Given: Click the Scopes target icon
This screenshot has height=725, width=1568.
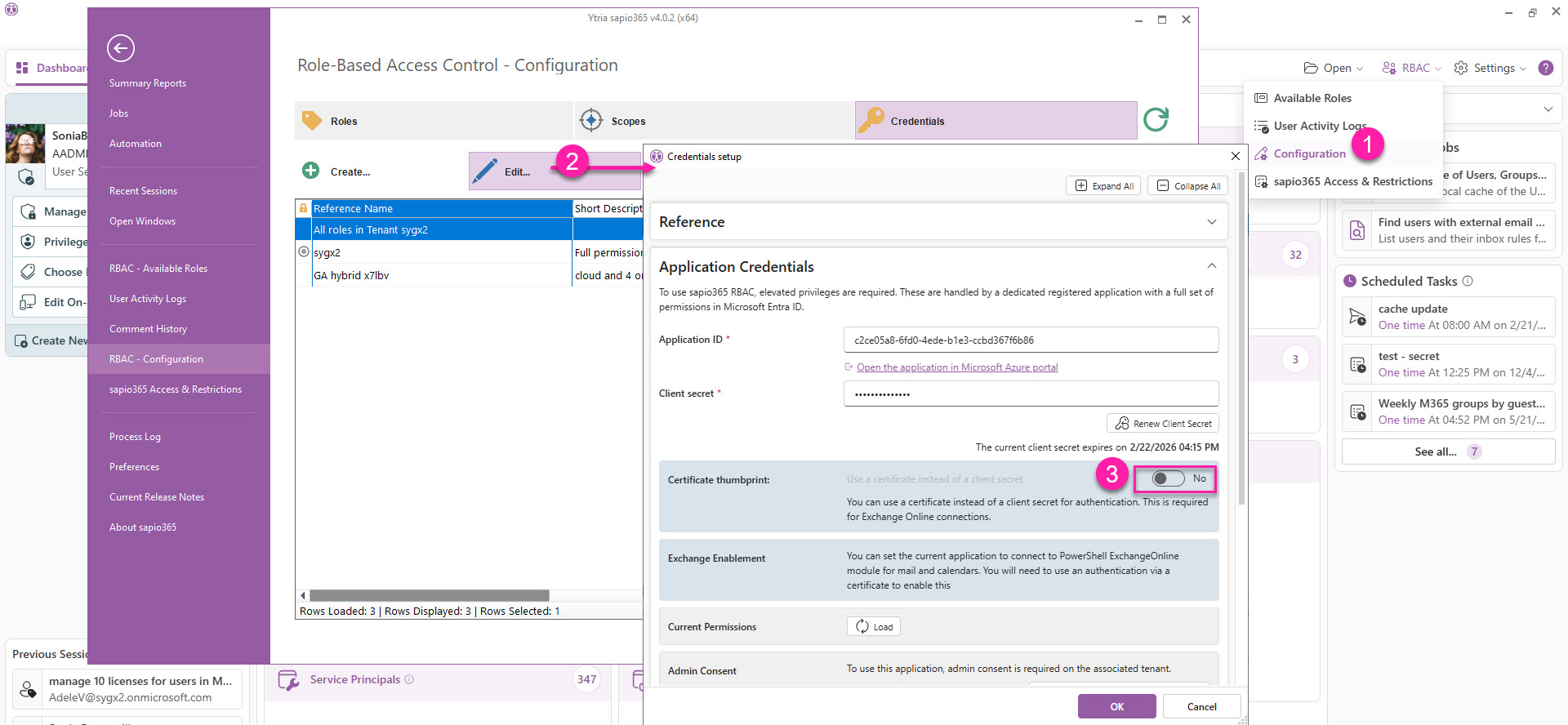Looking at the screenshot, I should 591,121.
